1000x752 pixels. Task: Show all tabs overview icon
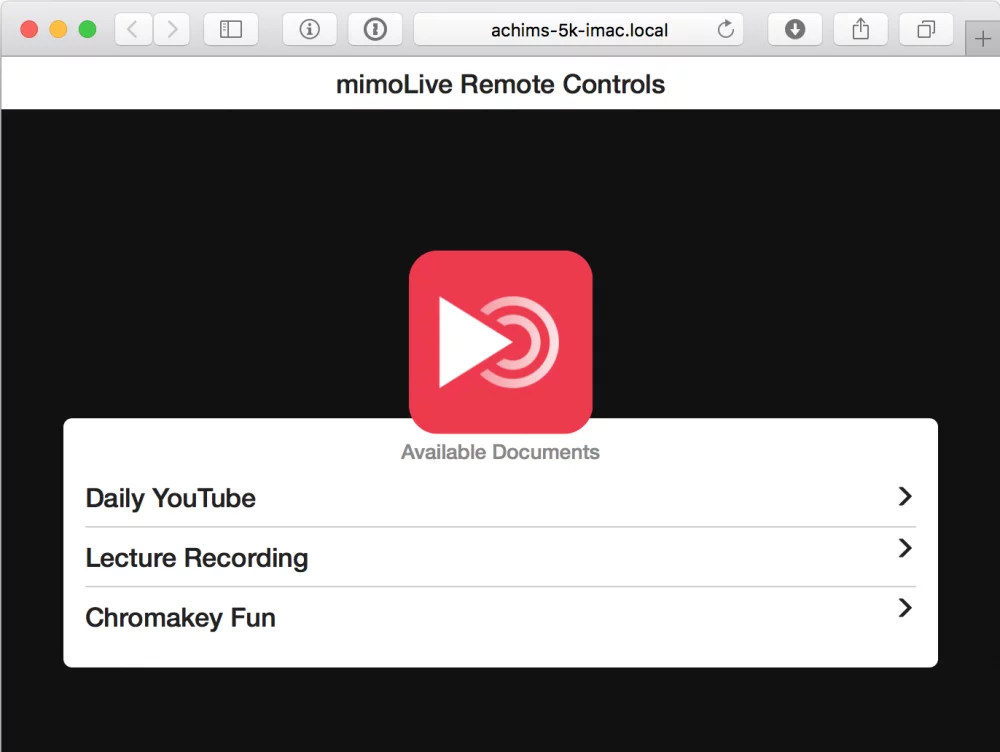(x=926, y=29)
